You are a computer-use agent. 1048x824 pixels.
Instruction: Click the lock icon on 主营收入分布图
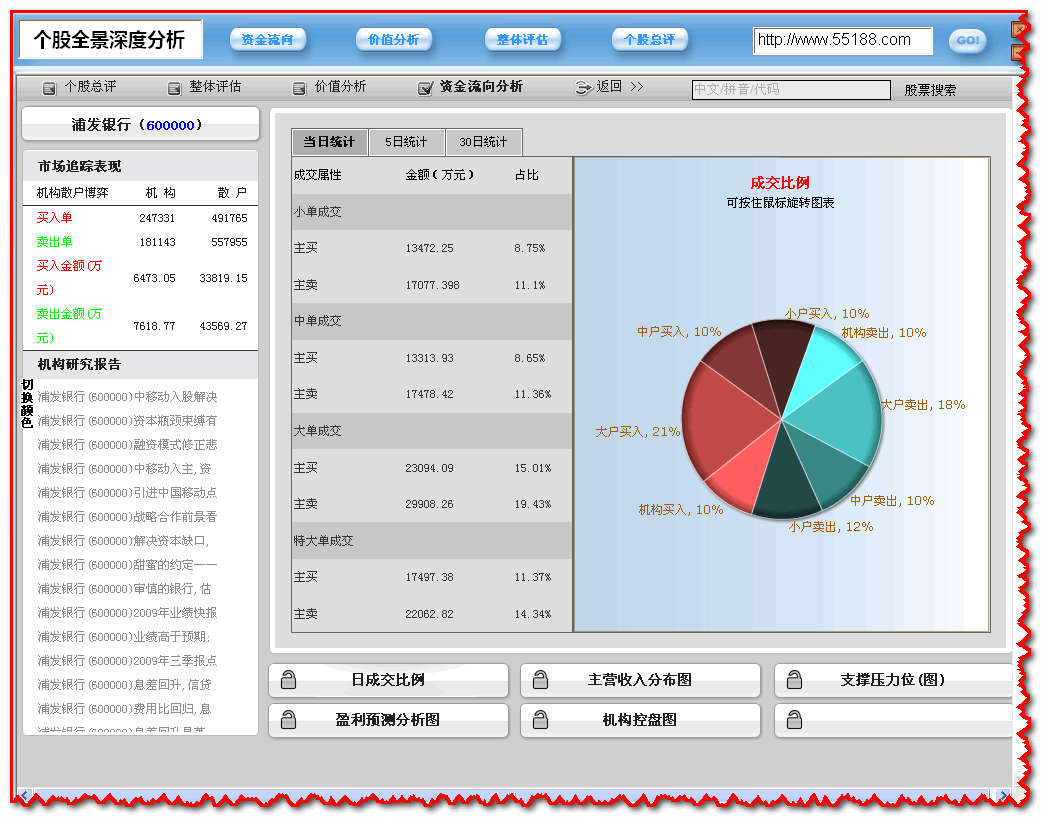pos(541,680)
